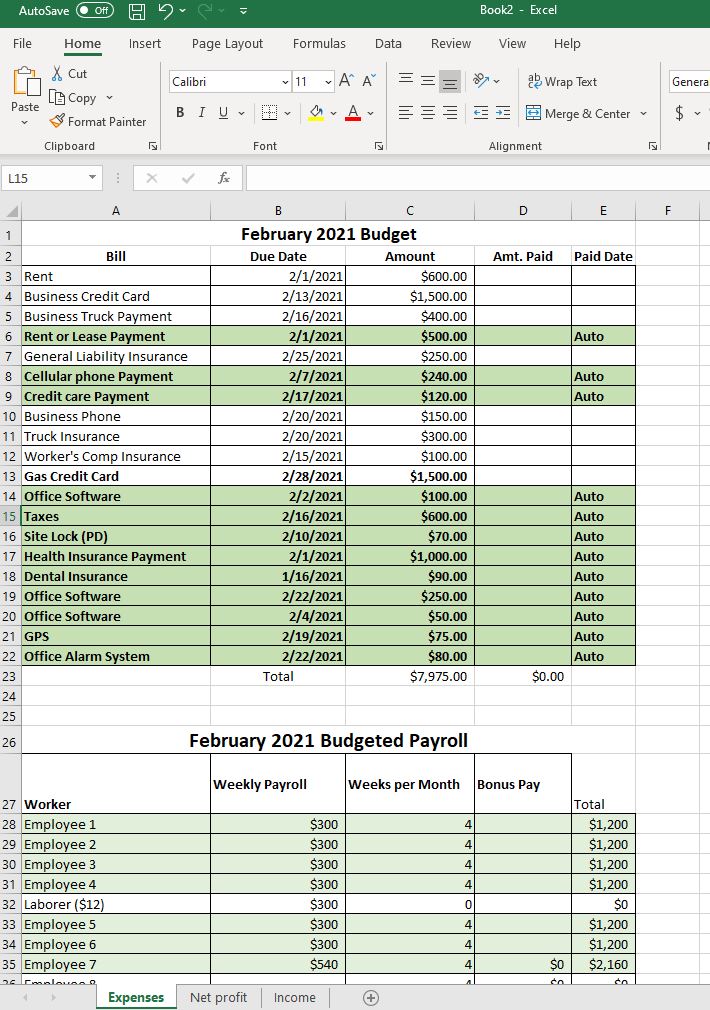Switch to Income sheet tab

pyautogui.click(x=294, y=997)
